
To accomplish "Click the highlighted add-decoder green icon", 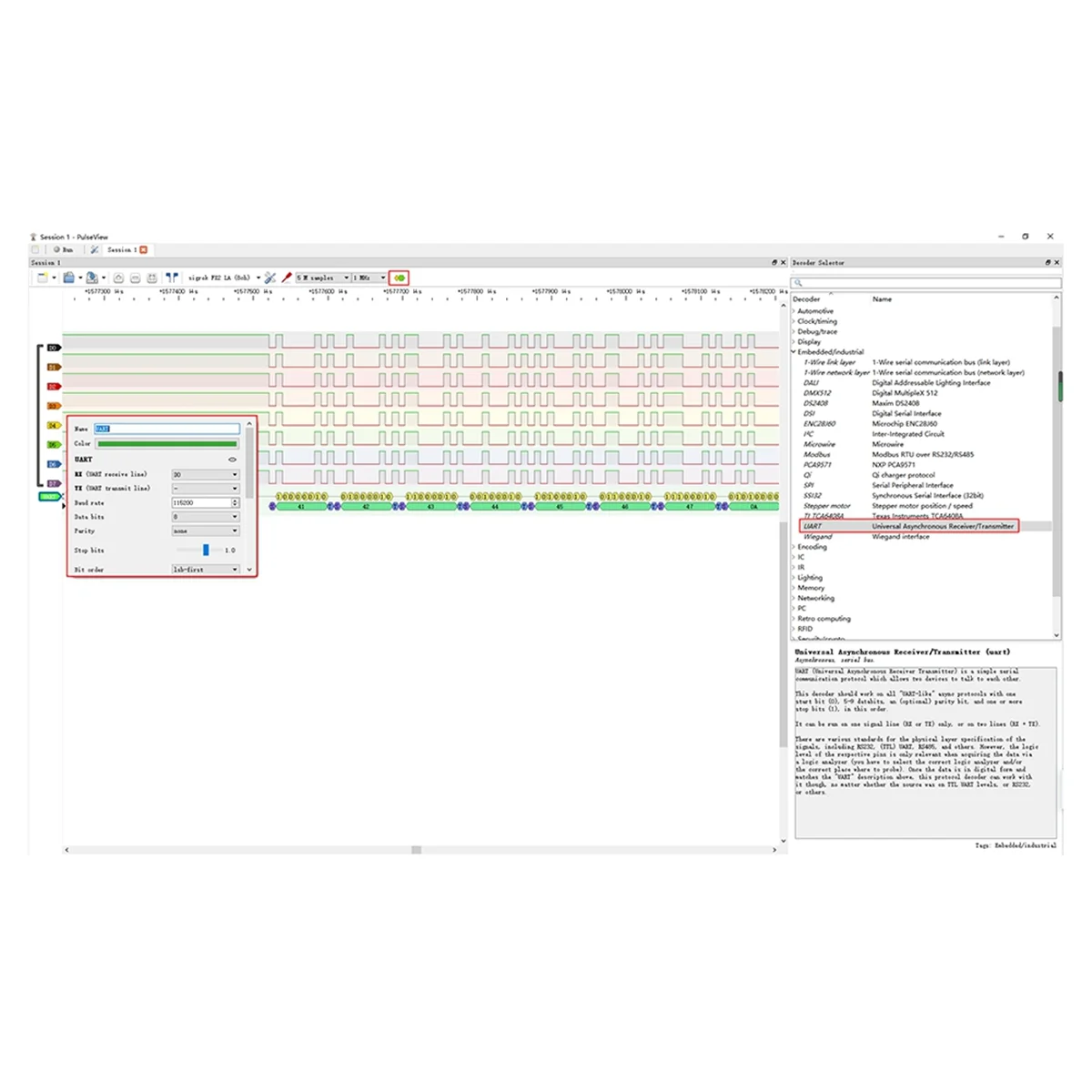I will [399, 278].
